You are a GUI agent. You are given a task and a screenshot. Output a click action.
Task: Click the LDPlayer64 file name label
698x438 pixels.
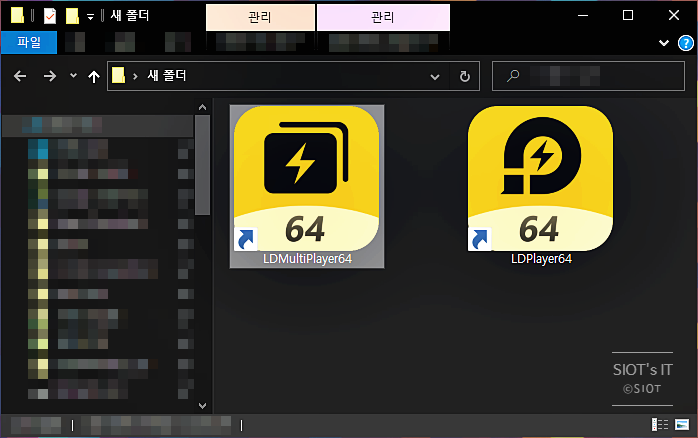(x=541, y=259)
